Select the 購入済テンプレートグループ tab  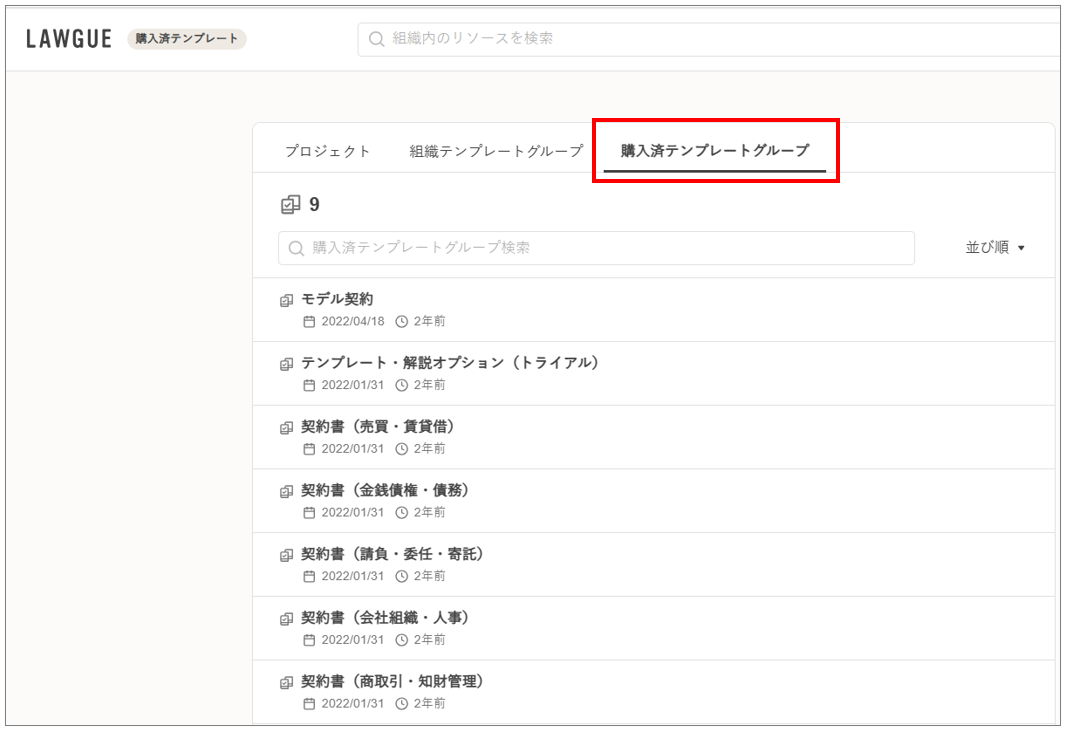pos(714,151)
